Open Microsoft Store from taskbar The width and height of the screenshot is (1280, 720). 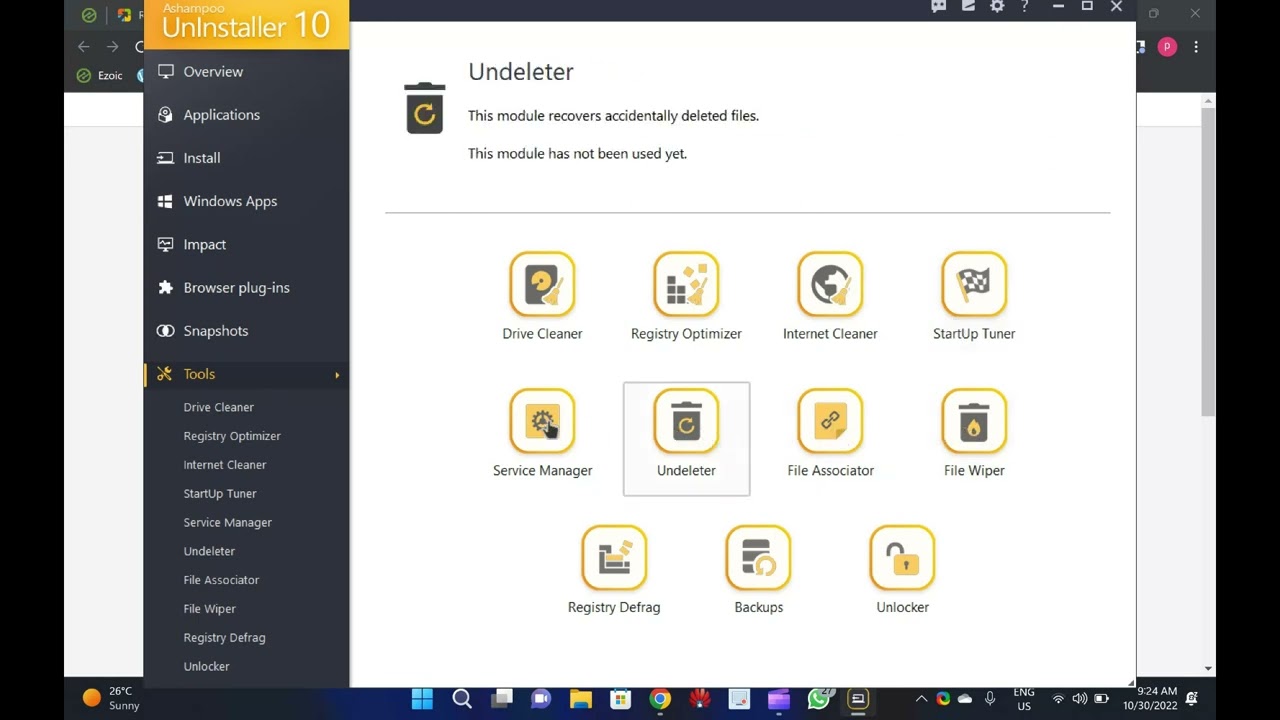point(621,699)
